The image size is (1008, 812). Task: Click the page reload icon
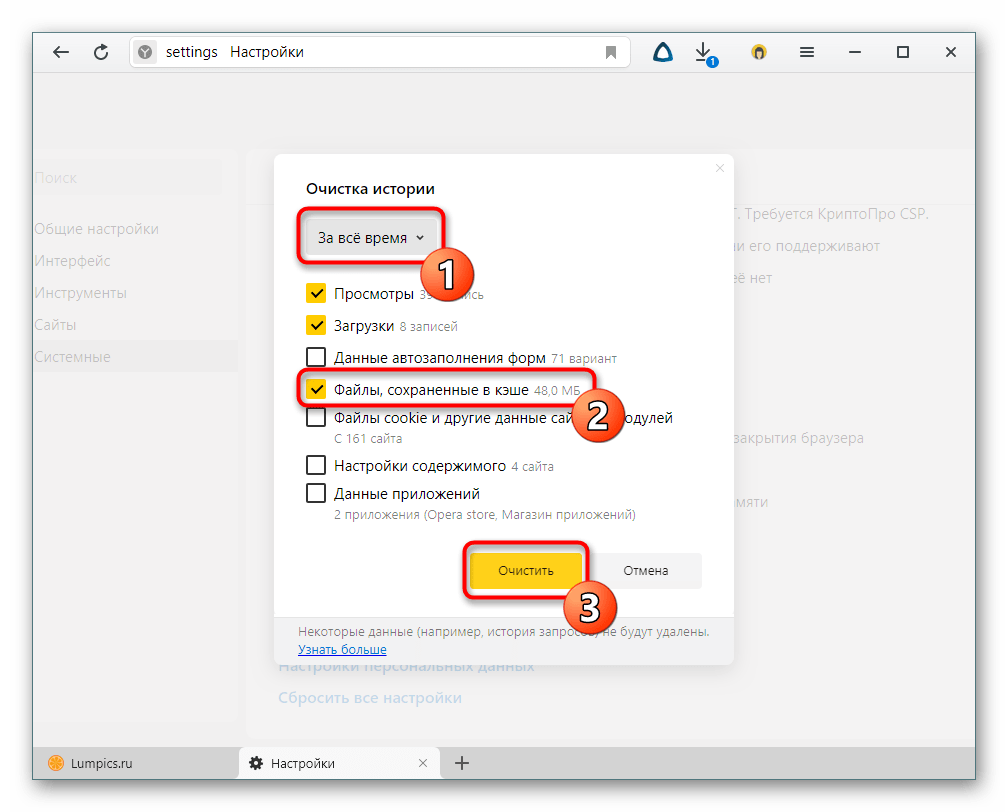click(x=101, y=53)
